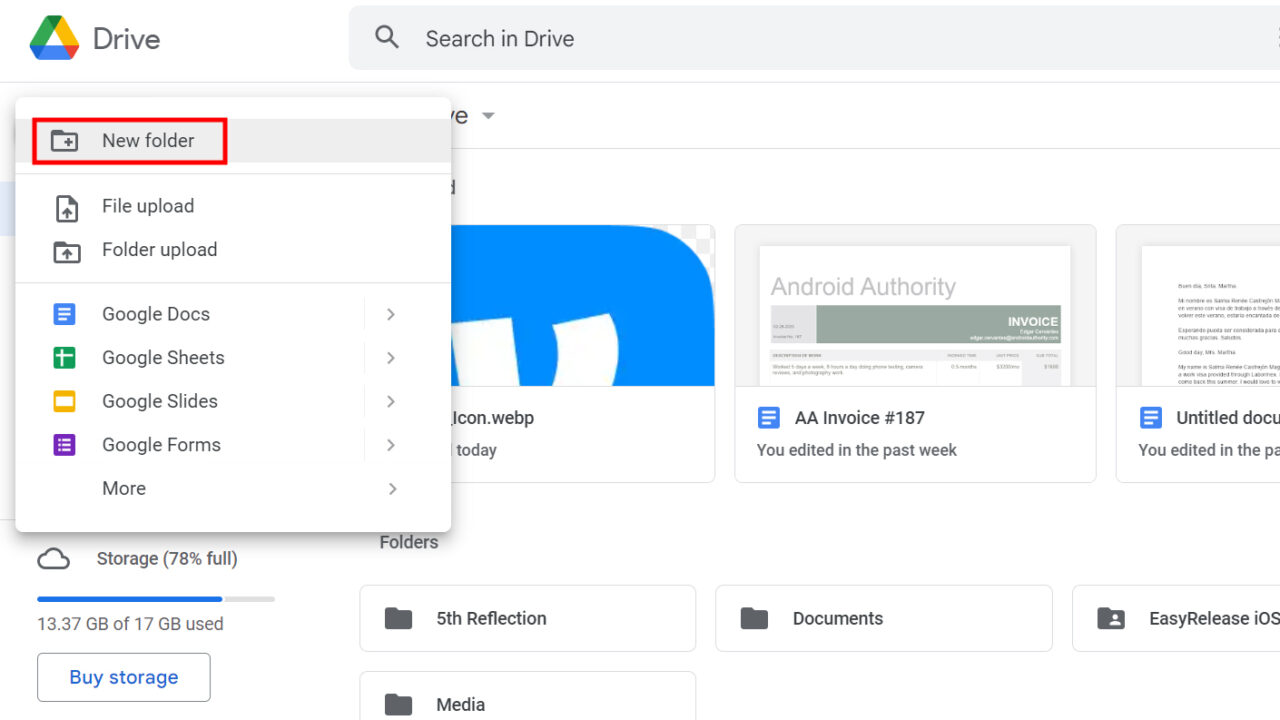The width and height of the screenshot is (1280, 720).
Task: Select the Google Slides icon
Action: 64,400
